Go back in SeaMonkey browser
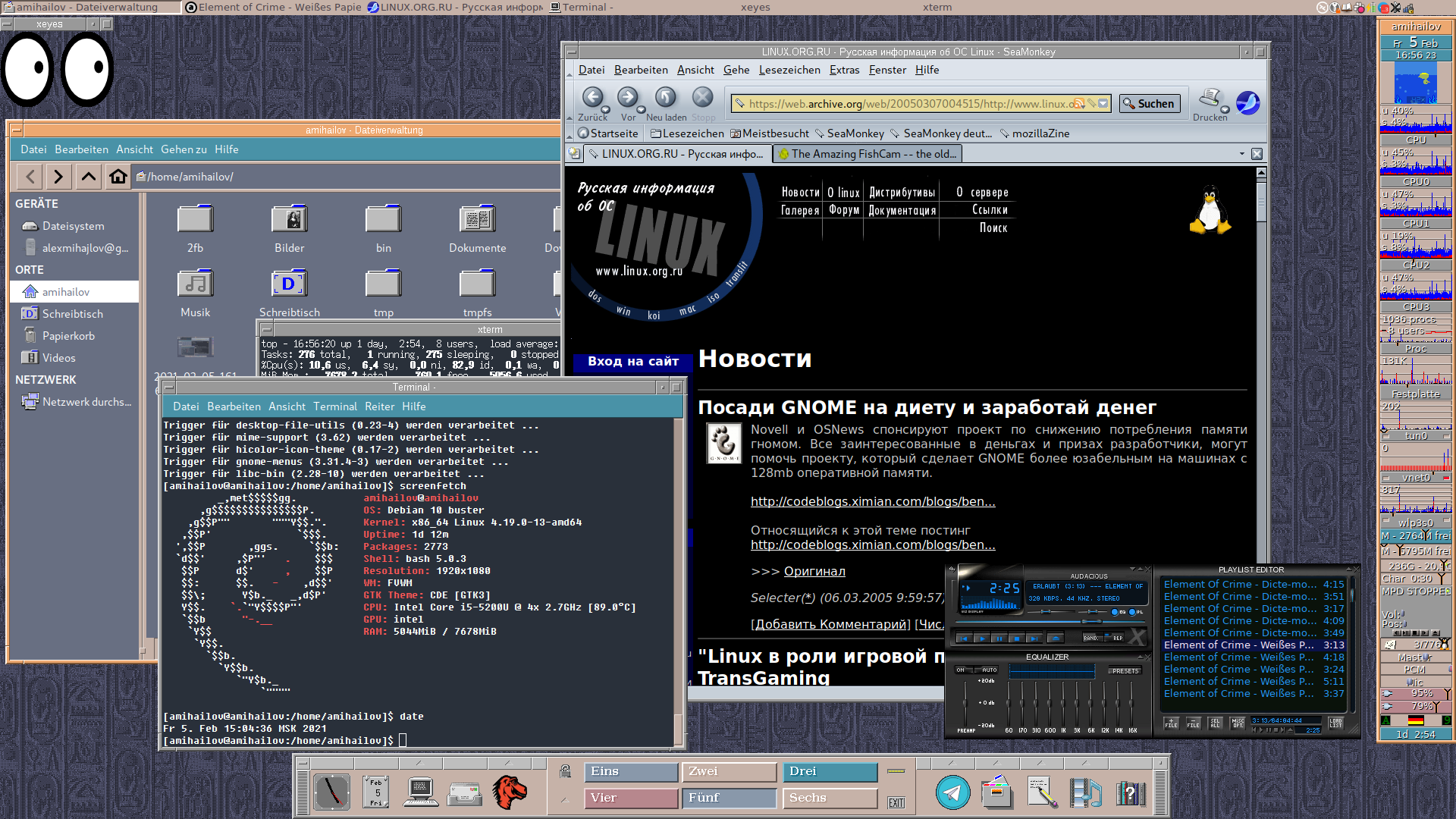 point(592,97)
